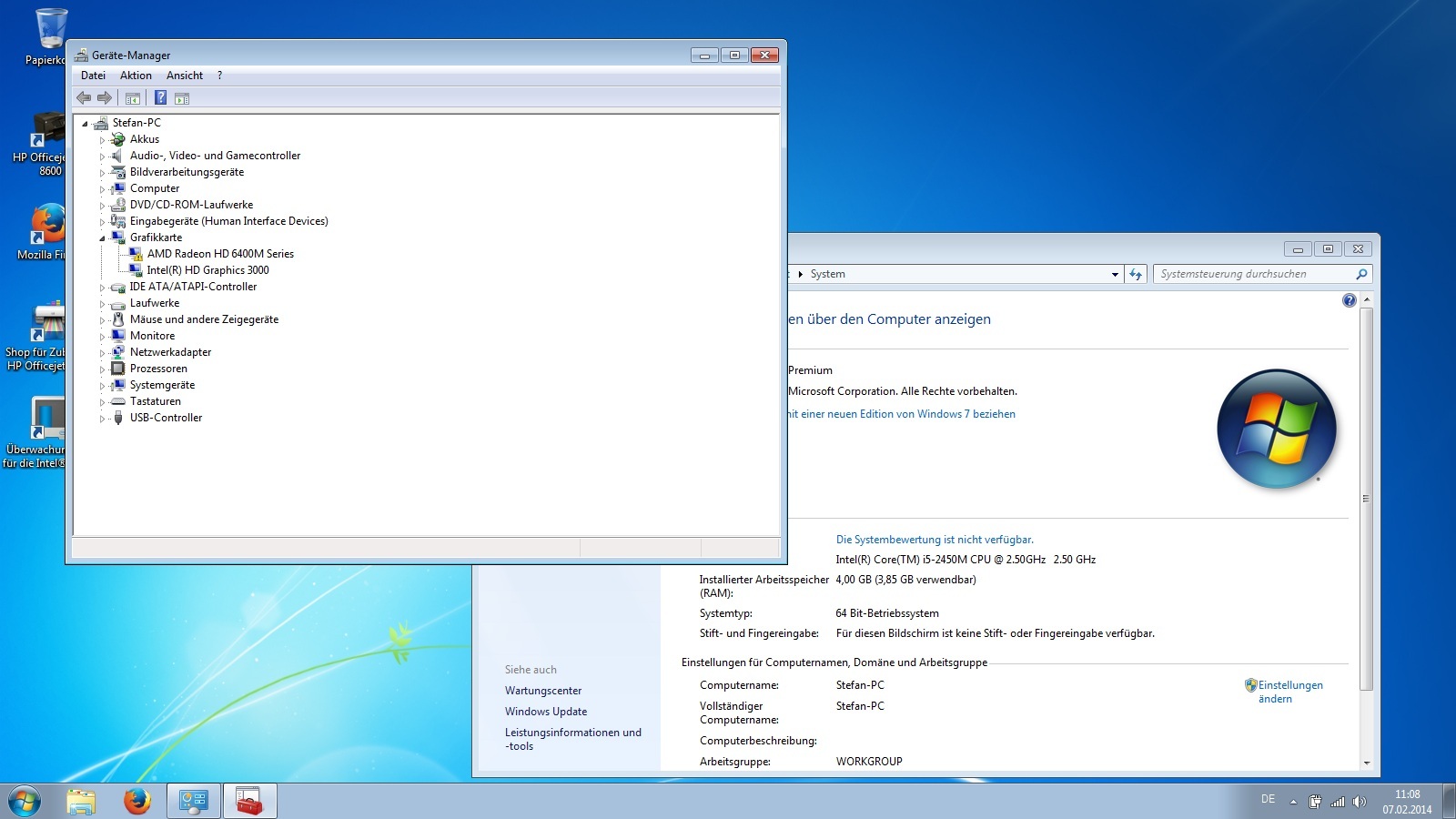This screenshot has height=819, width=1456.
Task: Select the Bildverarbeitungsgeräte camera icon
Action: point(117,172)
